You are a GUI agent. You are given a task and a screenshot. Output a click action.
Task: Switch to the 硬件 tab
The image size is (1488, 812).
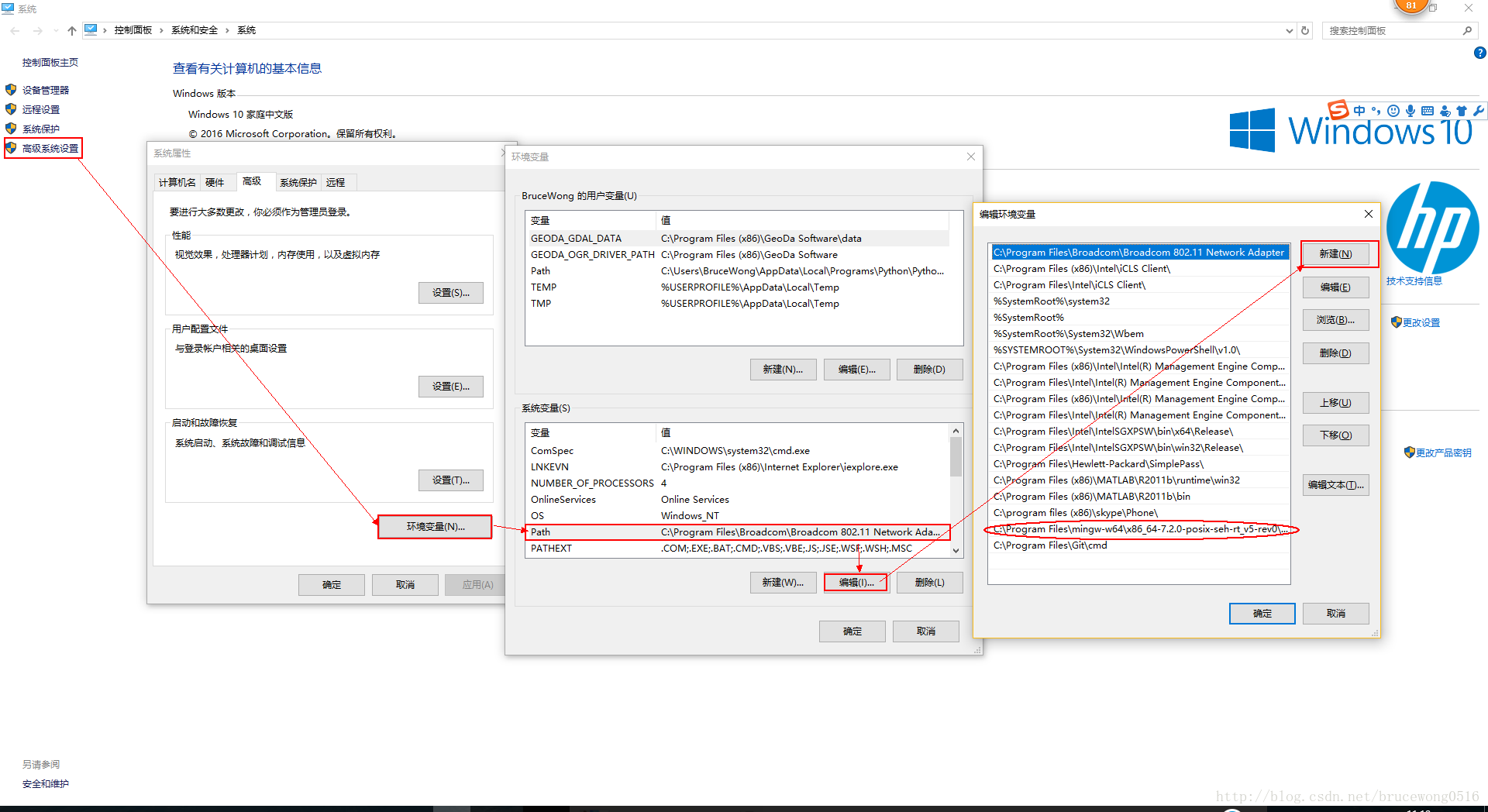pyautogui.click(x=215, y=182)
